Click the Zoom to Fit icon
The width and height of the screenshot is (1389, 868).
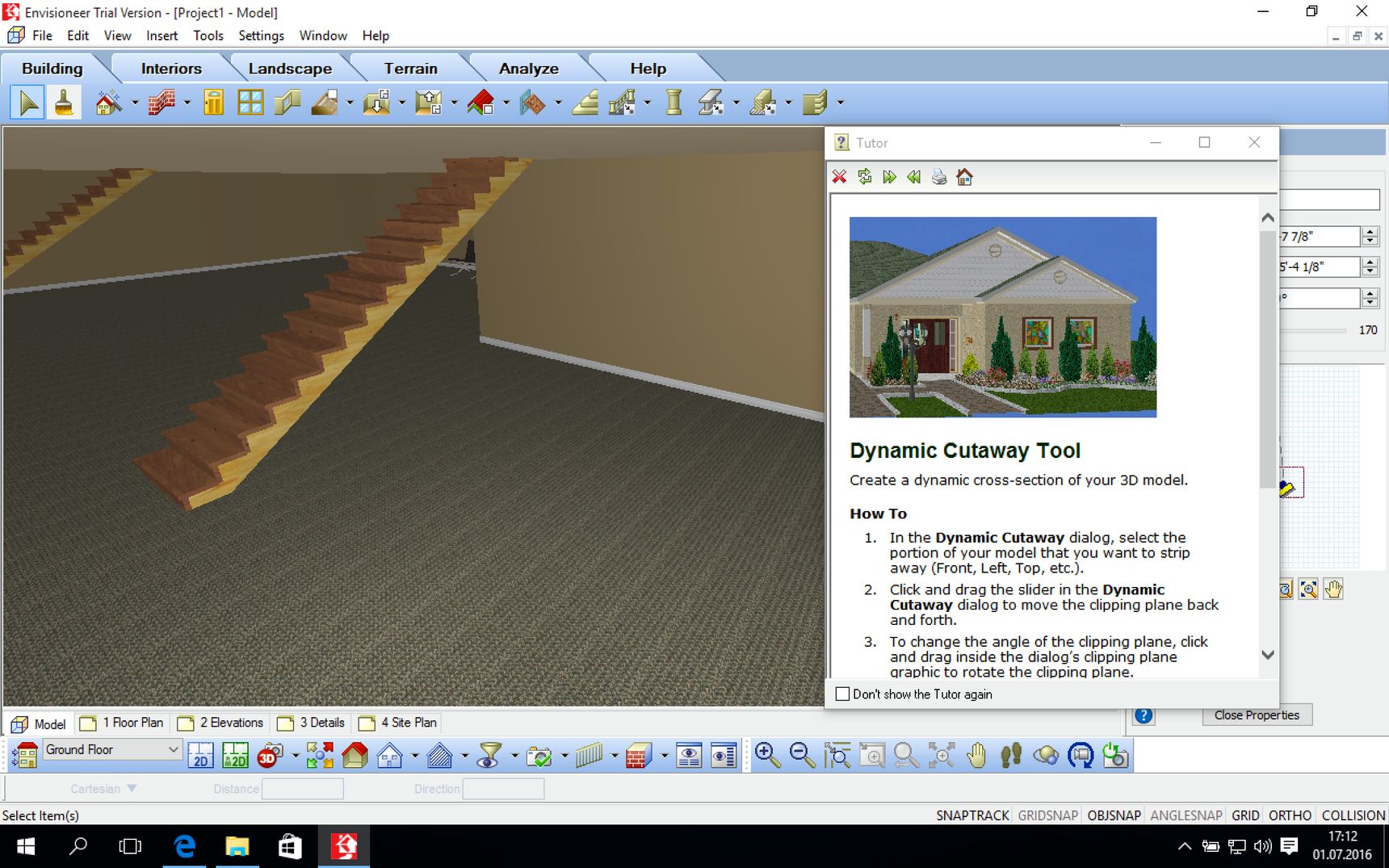click(941, 756)
